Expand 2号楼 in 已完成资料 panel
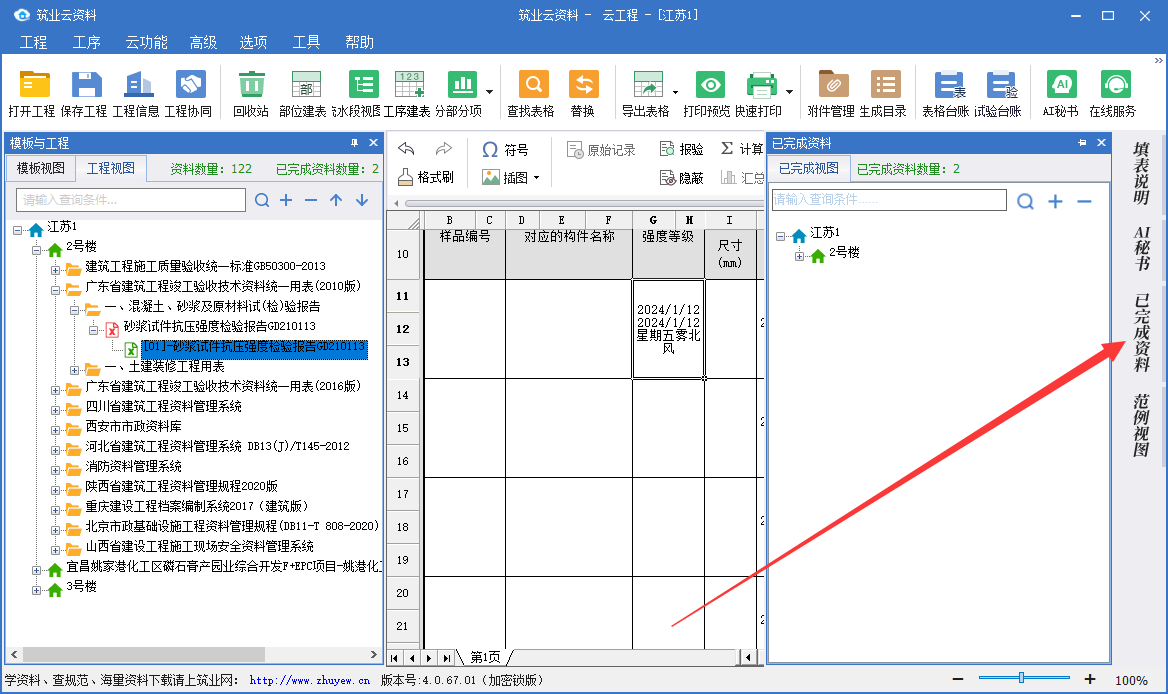The height and width of the screenshot is (694, 1168). (x=799, y=256)
